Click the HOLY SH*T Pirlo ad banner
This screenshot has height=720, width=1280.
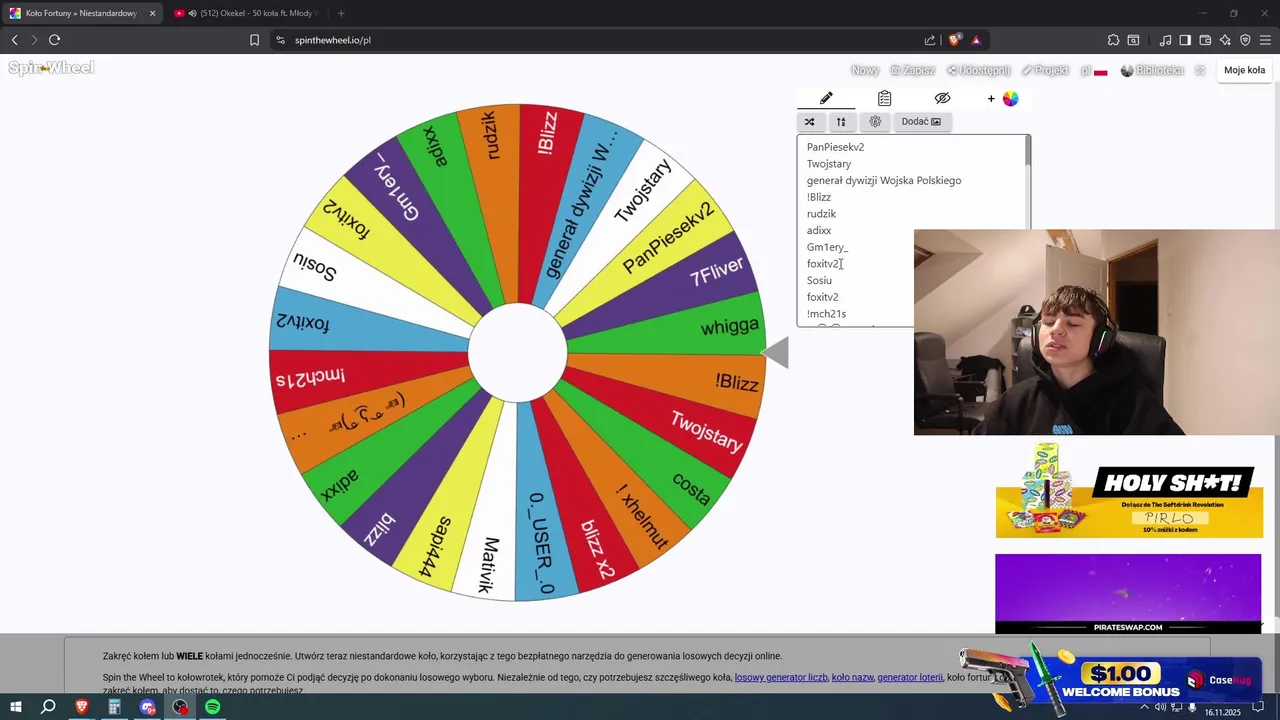[1129, 491]
